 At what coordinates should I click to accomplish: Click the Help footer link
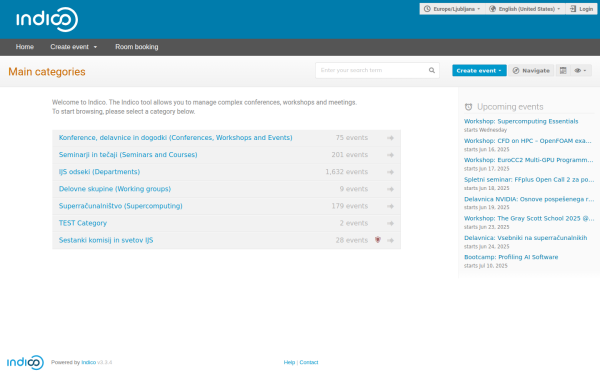tap(289, 362)
